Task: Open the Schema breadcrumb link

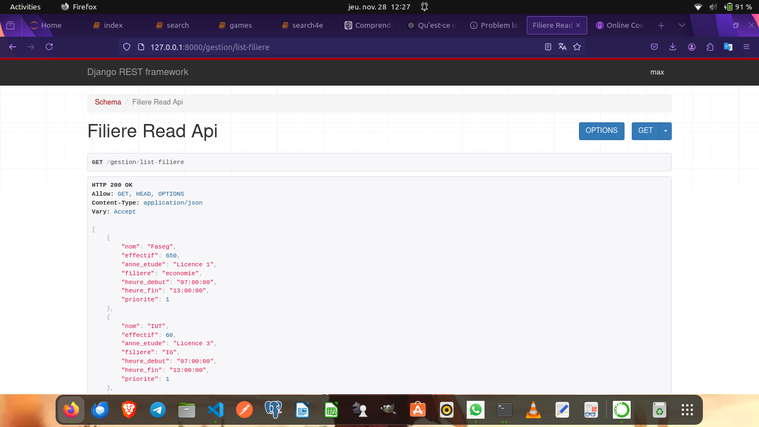Action: (107, 102)
